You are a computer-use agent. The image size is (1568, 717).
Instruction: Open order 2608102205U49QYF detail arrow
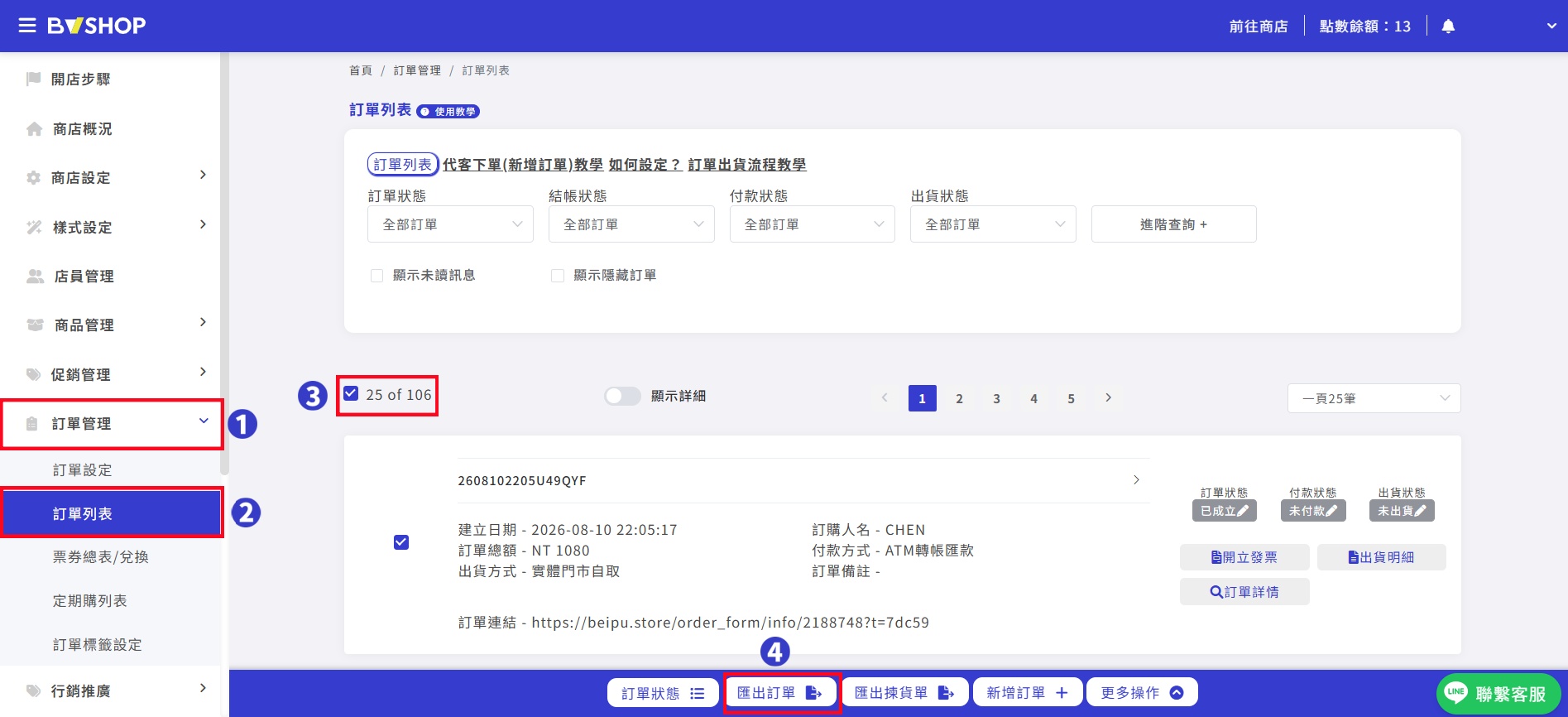click(1136, 480)
